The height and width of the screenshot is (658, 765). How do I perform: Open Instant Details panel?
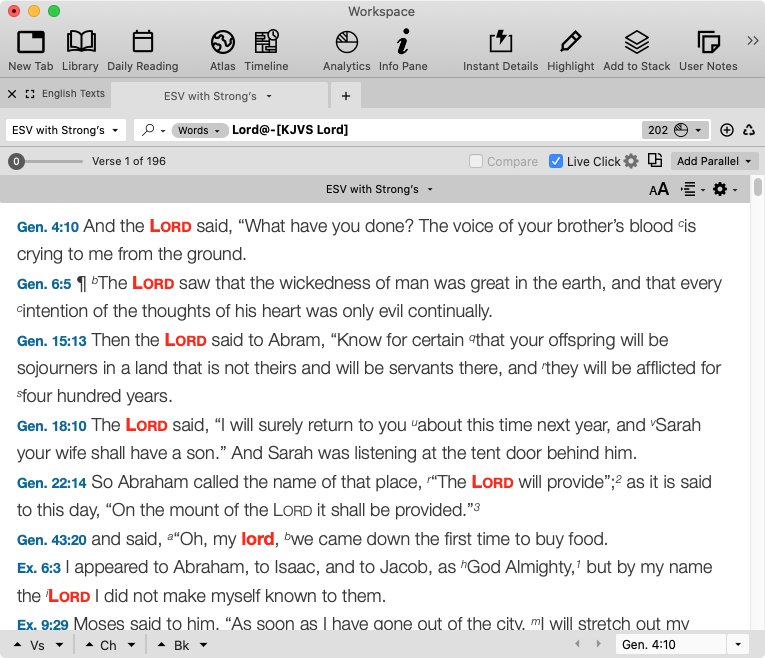(x=500, y=42)
